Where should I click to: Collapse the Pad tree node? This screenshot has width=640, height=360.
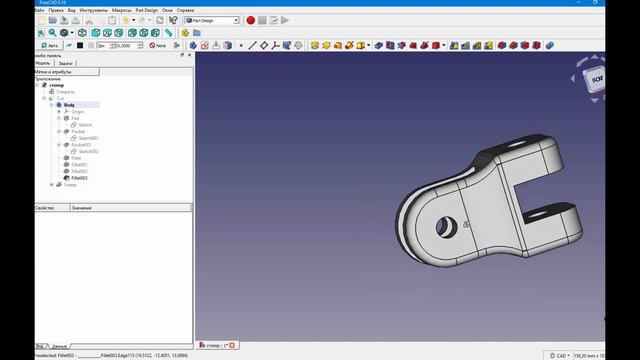(x=59, y=118)
